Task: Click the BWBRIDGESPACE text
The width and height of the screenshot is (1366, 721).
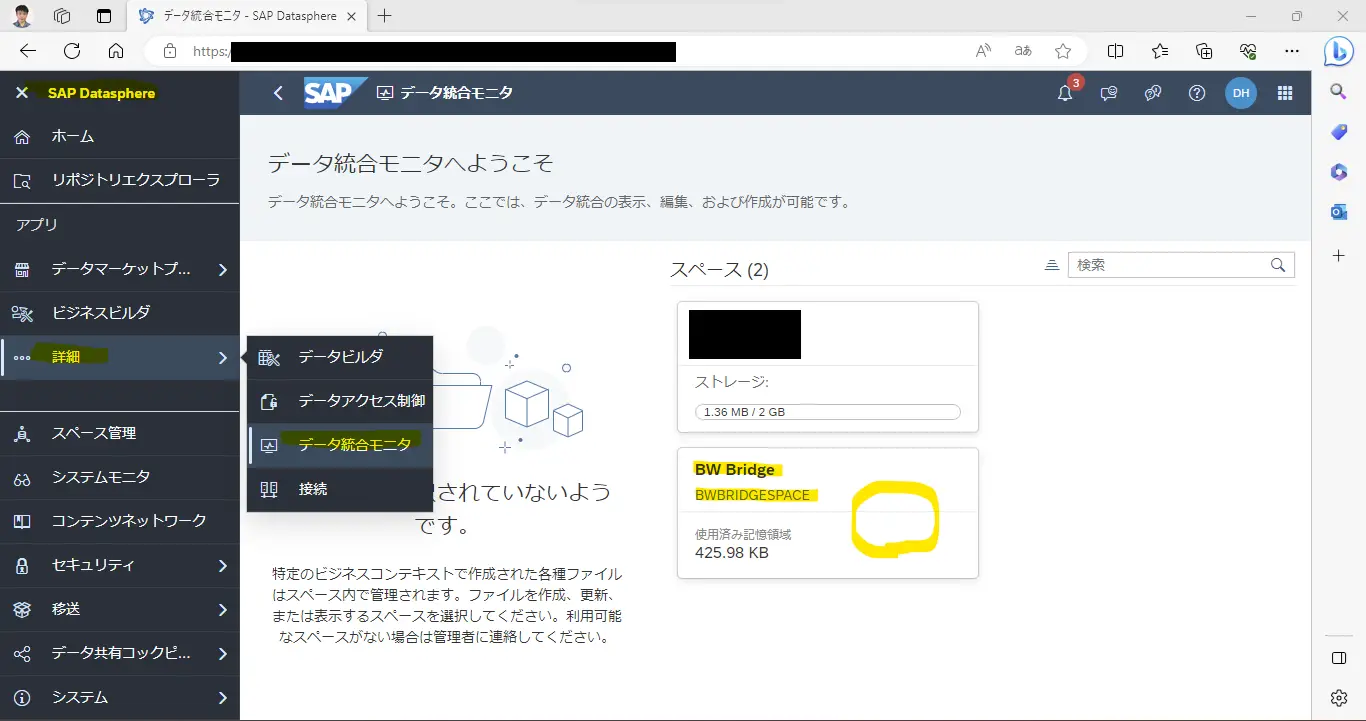Action: click(x=753, y=495)
